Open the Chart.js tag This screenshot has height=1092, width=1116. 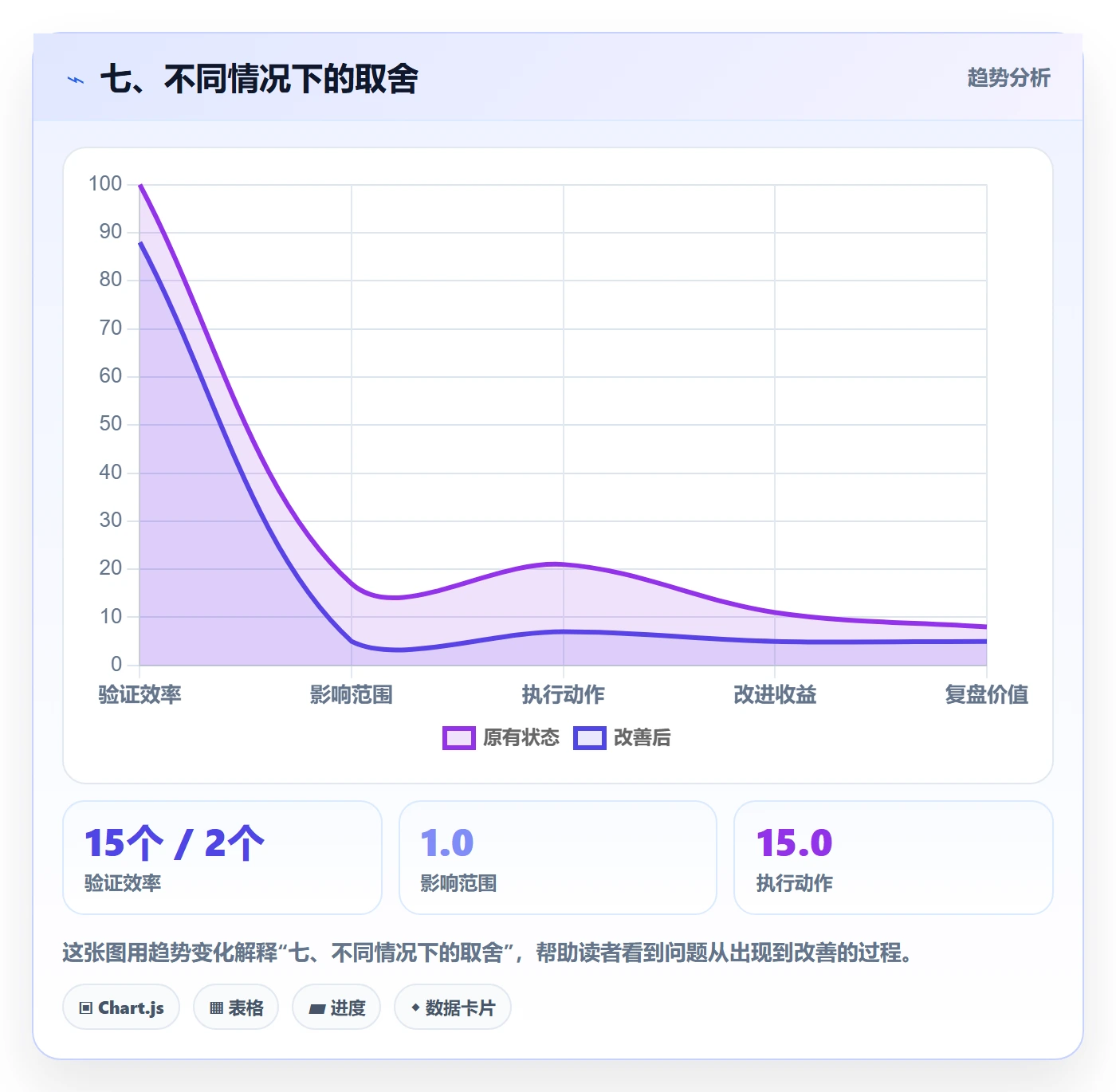(x=121, y=1008)
